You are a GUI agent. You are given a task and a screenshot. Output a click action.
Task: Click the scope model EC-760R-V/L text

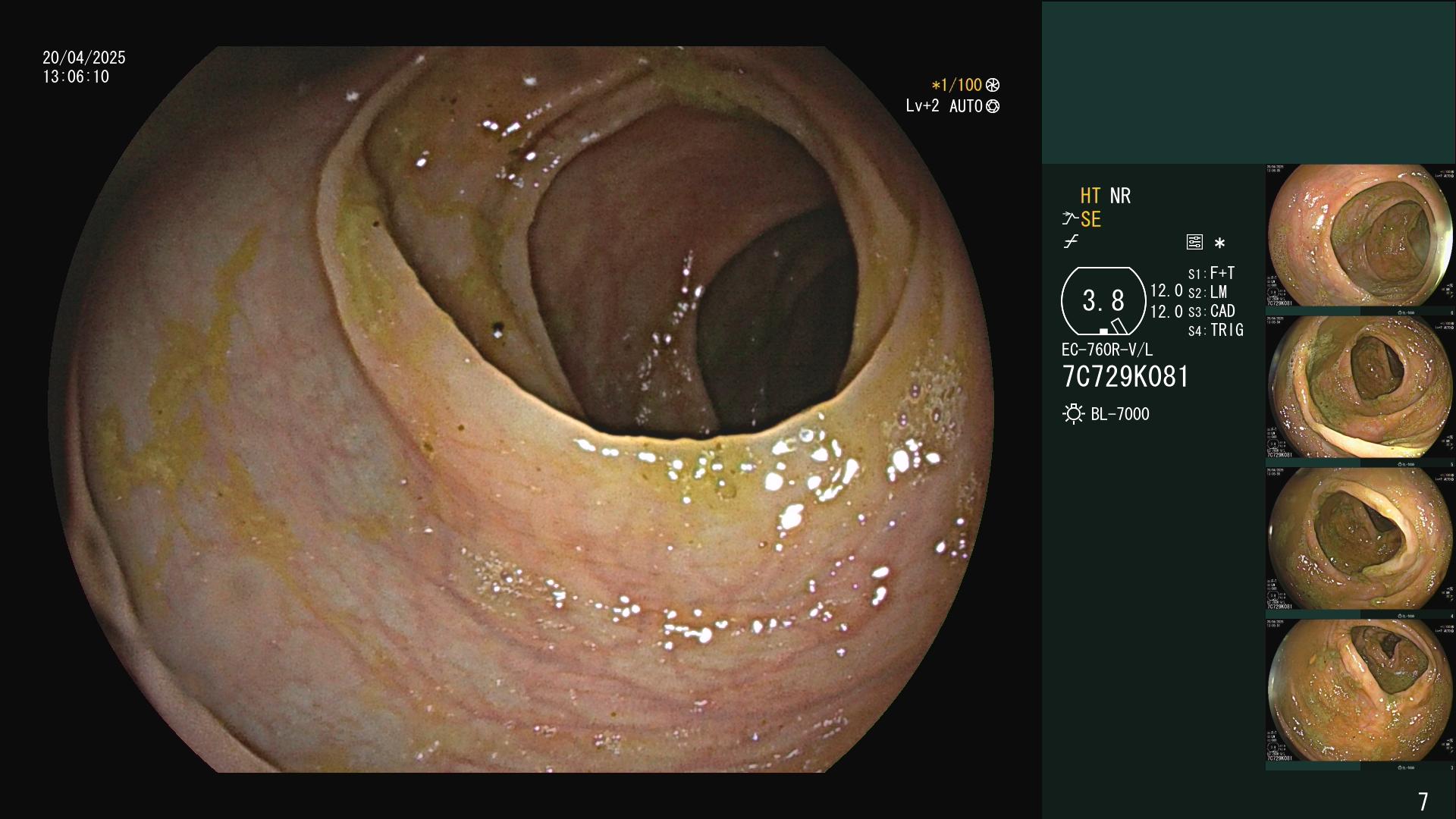point(1107,350)
